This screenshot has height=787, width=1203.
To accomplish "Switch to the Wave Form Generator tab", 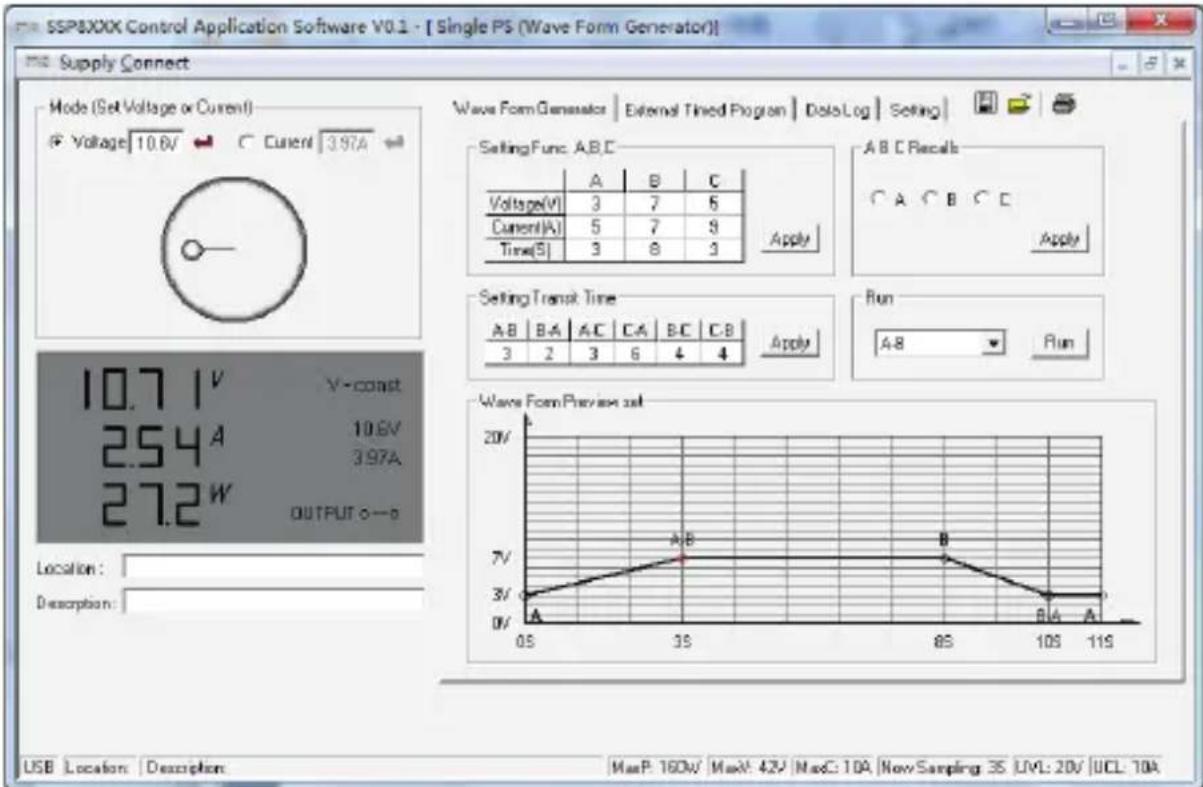I will (x=530, y=109).
